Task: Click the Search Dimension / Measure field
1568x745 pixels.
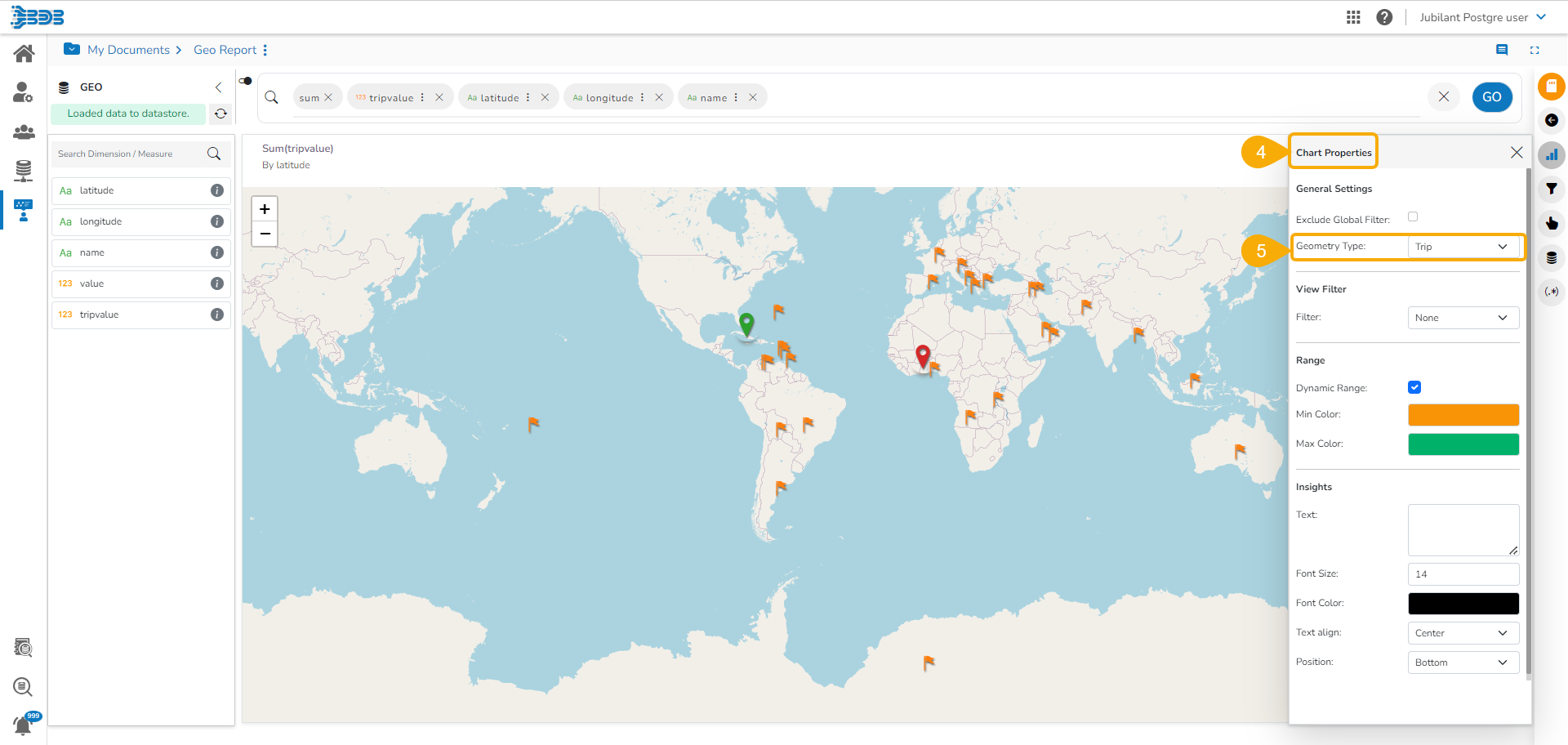Action: (x=129, y=154)
